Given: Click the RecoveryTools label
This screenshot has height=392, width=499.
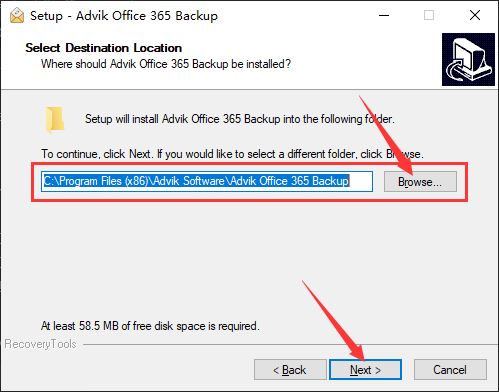Looking at the screenshot, I should pos(40,344).
